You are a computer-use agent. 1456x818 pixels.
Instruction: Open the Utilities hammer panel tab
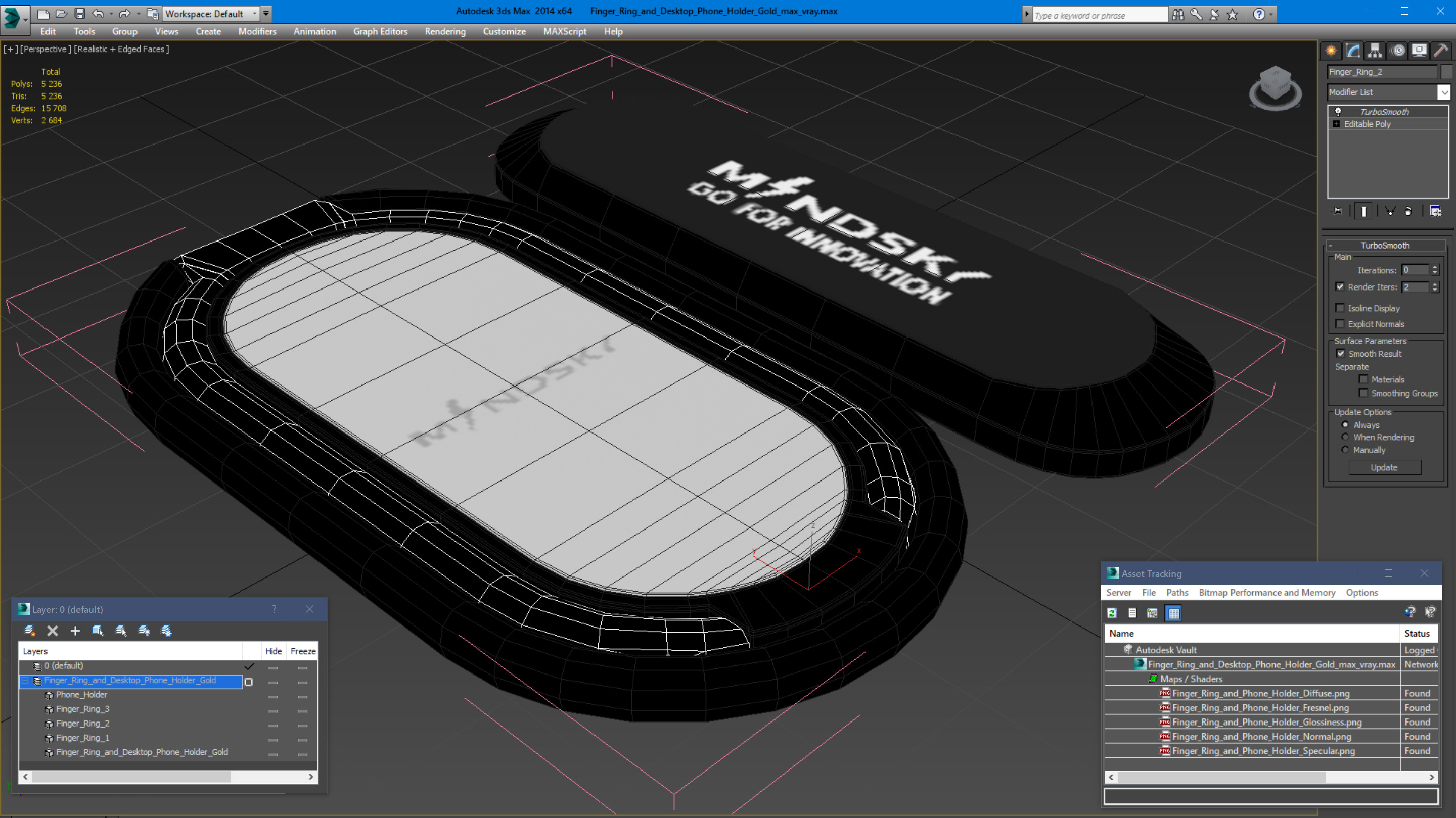pyautogui.click(x=1441, y=51)
